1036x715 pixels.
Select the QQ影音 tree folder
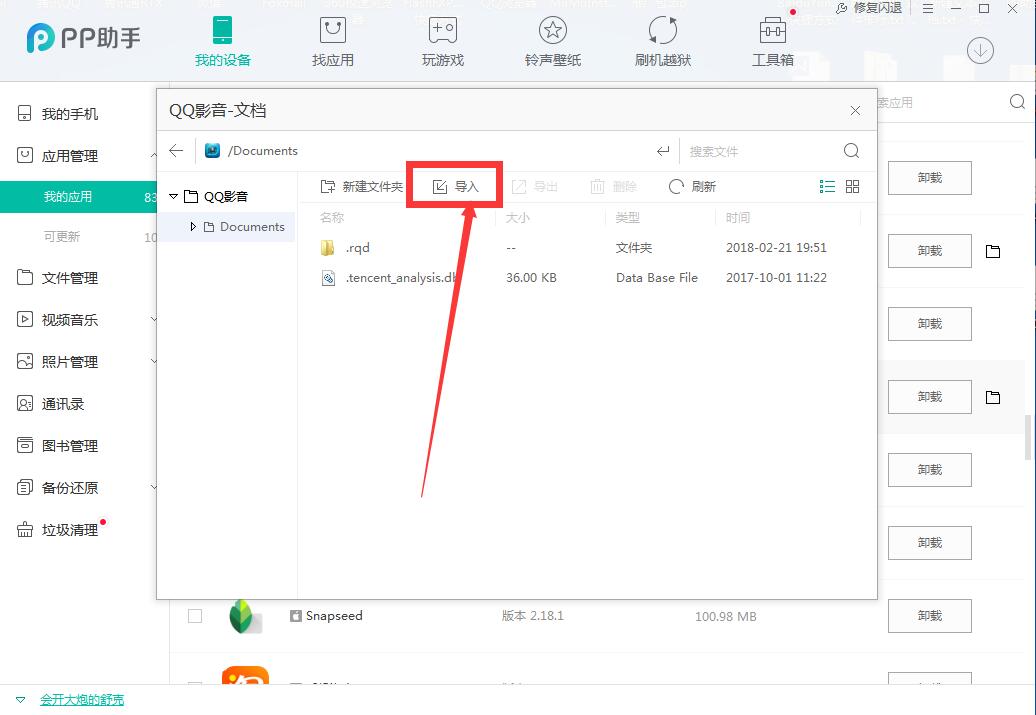pos(215,196)
